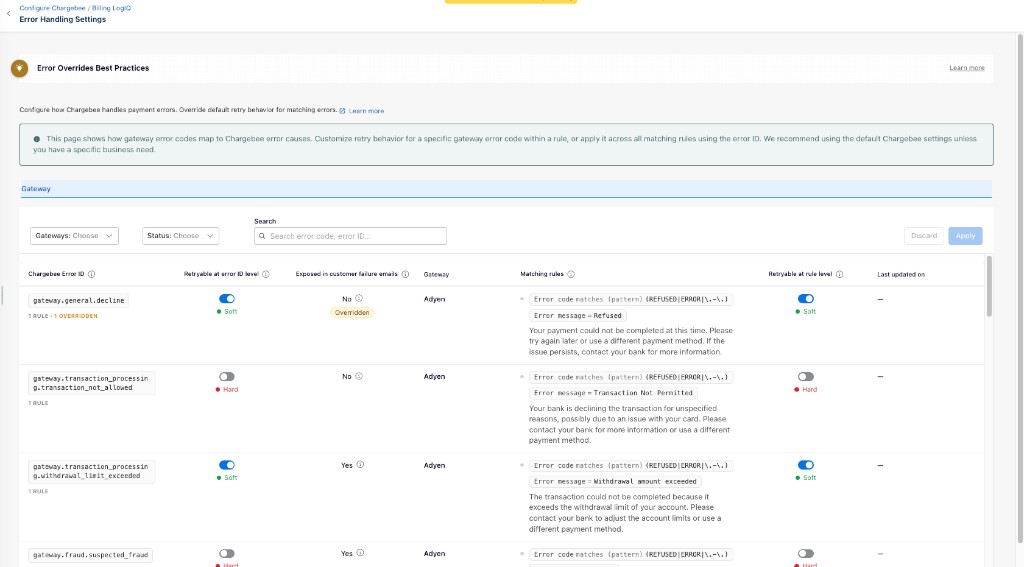Click info icon next to Chargebee Error ID header
This screenshot has height=567, width=1024.
91,274
